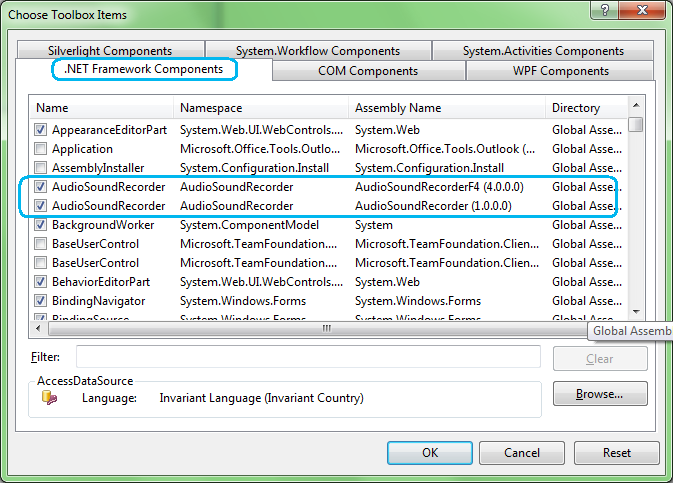Click the Reset button
This screenshot has width=673, height=483.
(x=616, y=453)
